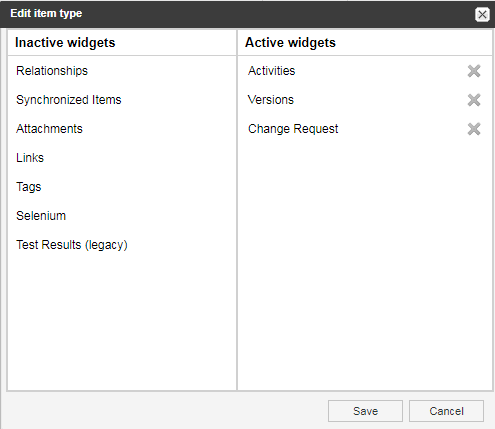Screen dimensions: 495x429
Task: Click the Versions active widget label
Action: [271, 100]
